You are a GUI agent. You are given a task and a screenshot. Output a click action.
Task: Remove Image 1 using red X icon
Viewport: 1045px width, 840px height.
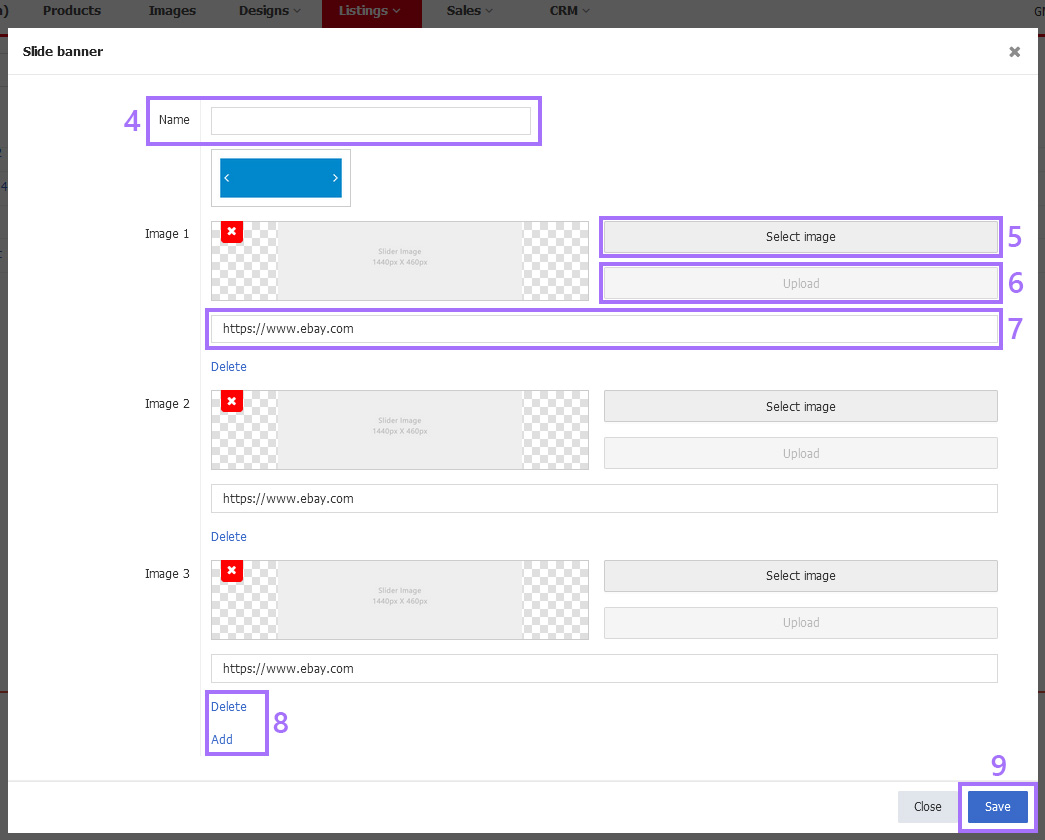click(x=231, y=232)
